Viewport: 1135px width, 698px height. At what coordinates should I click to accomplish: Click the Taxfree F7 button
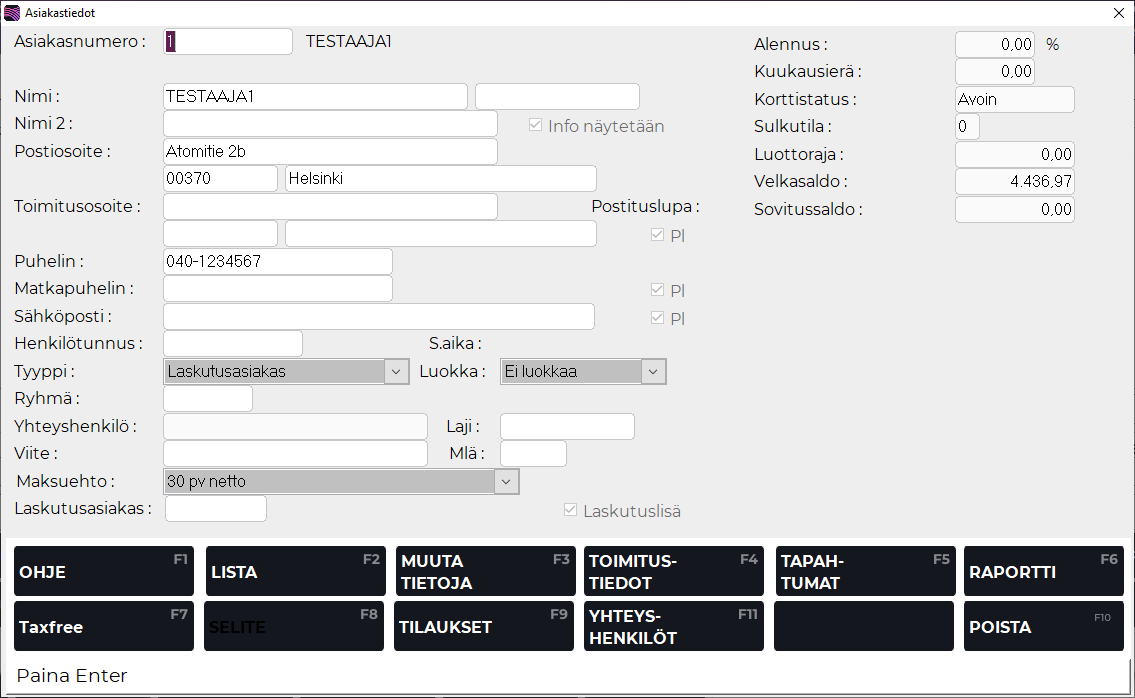tap(104, 626)
